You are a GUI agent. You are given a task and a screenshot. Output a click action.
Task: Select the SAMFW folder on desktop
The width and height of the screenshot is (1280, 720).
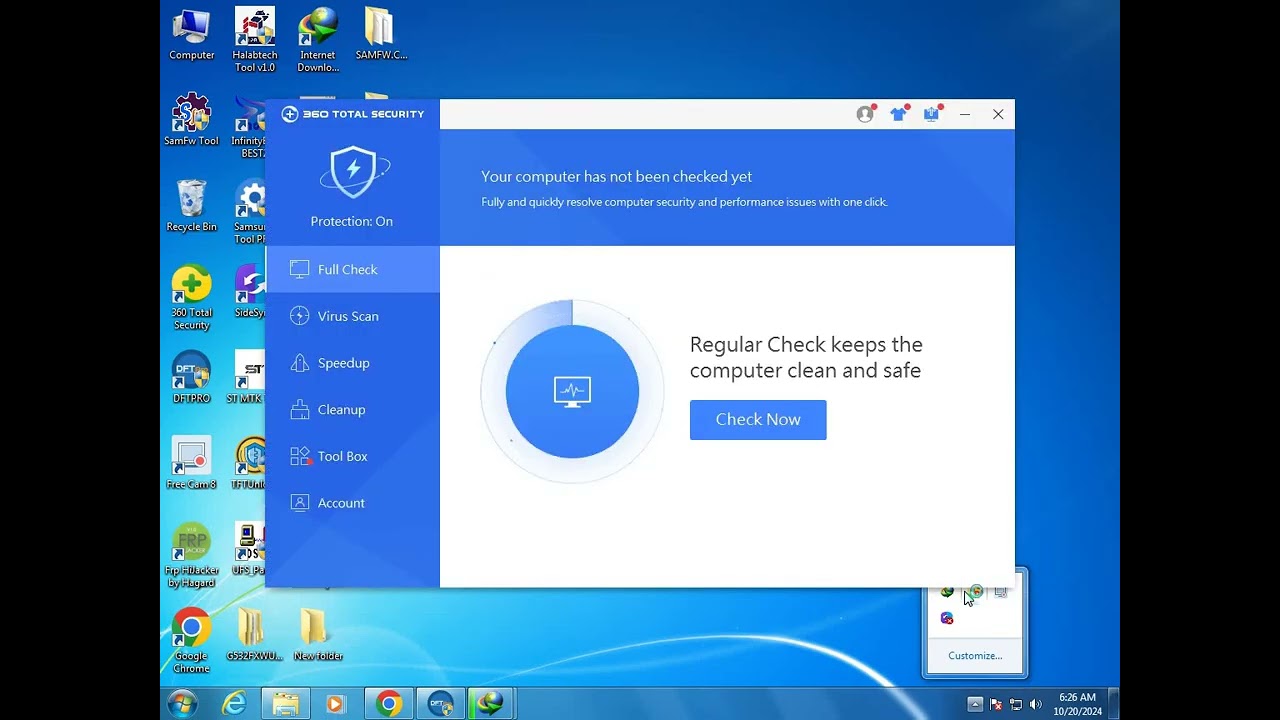click(x=380, y=35)
